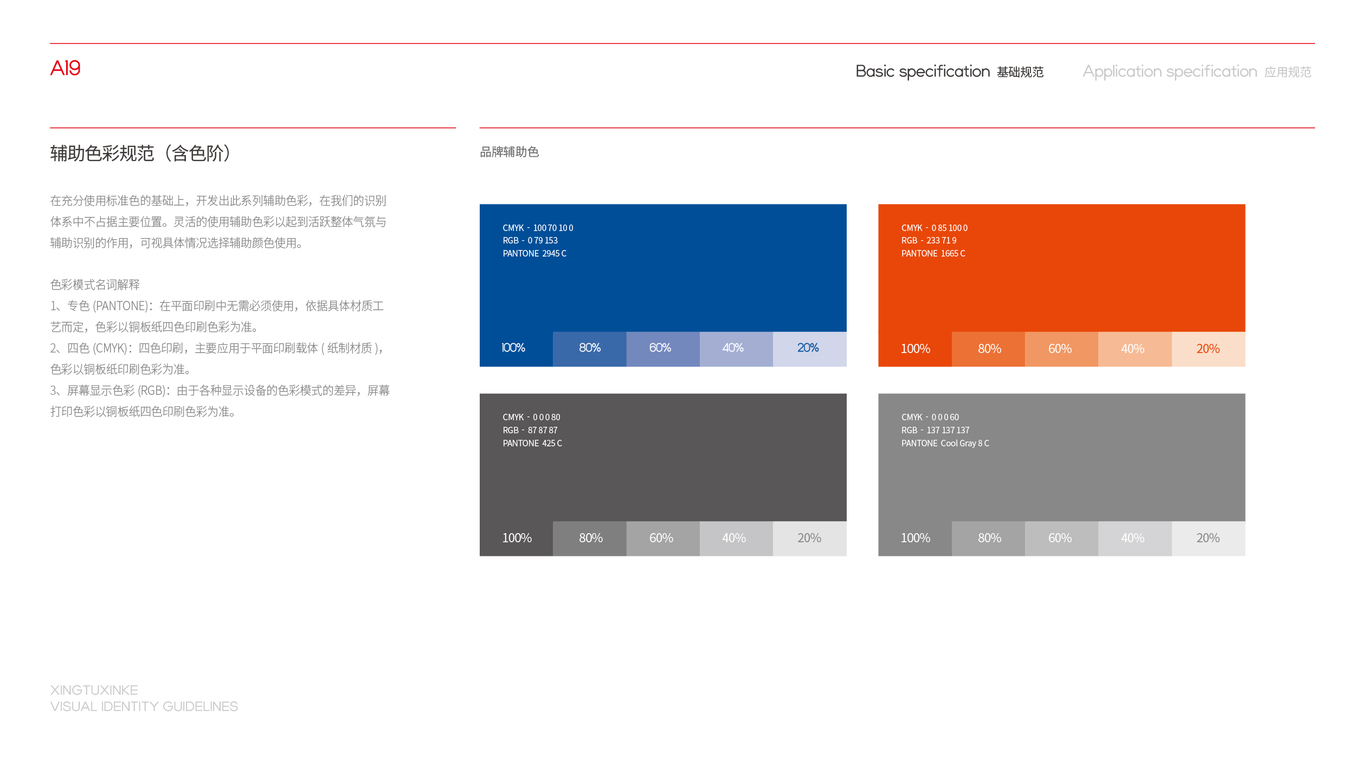The height and width of the screenshot is (768, 1366).
Task: Select the dark gray 20% swatch
Action: (x=810, y=539)
